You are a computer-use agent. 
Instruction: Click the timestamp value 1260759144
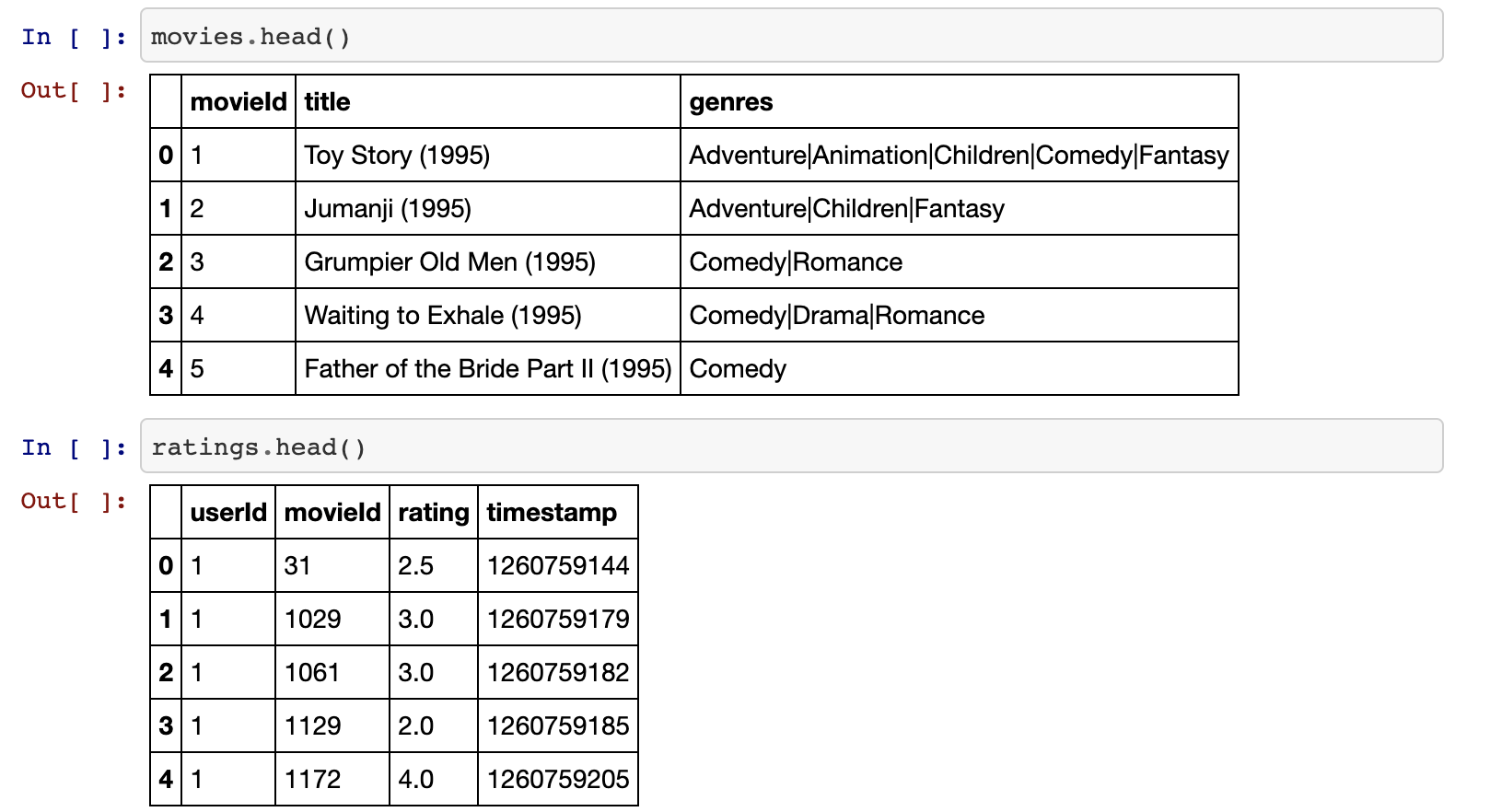[x=558, y=566]
